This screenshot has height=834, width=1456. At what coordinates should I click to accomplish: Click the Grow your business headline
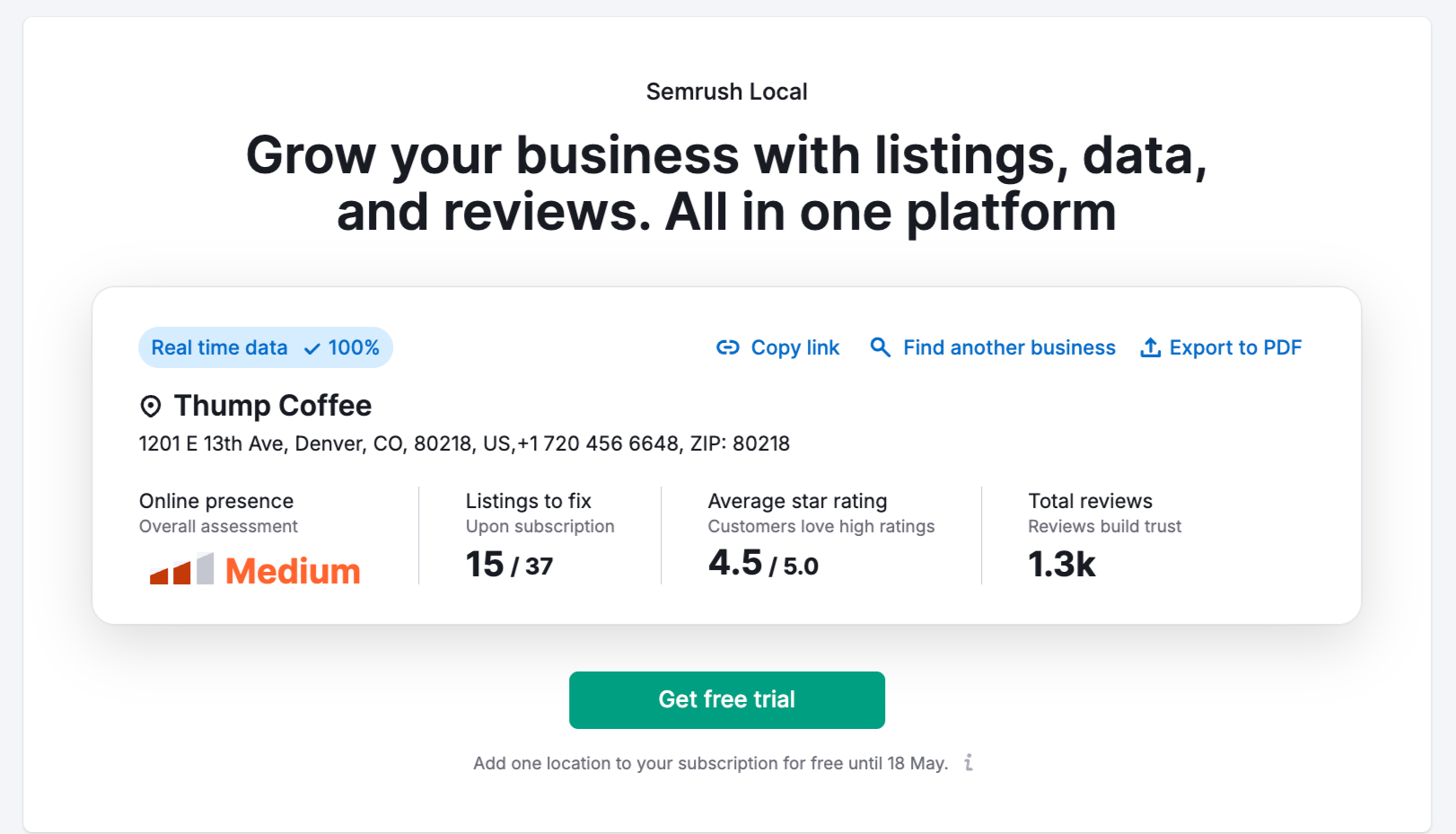[727, 183]
